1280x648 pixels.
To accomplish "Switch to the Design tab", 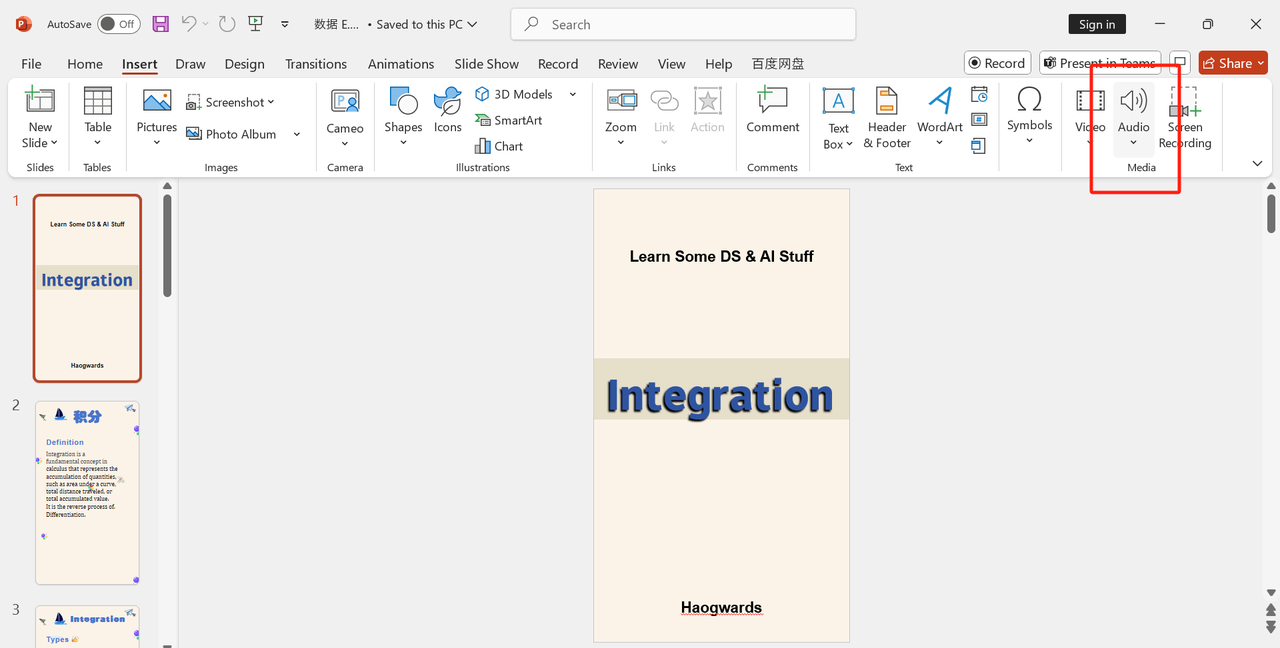I will pos(244,63).
